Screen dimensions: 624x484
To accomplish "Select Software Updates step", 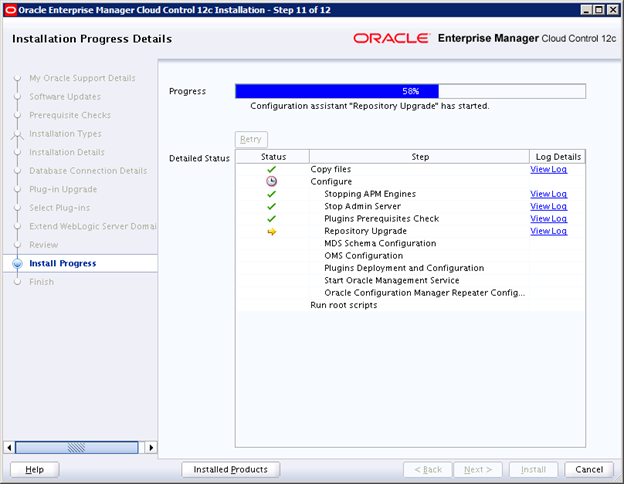I will coord(65,97).
